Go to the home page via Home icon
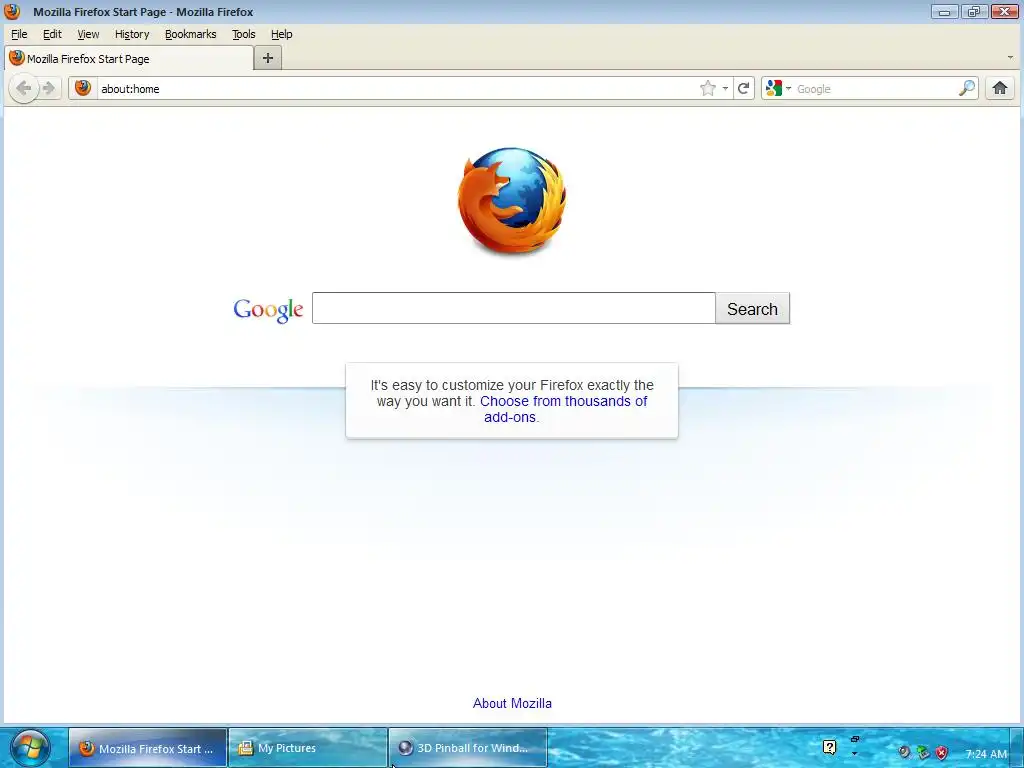 point(1000,88)
